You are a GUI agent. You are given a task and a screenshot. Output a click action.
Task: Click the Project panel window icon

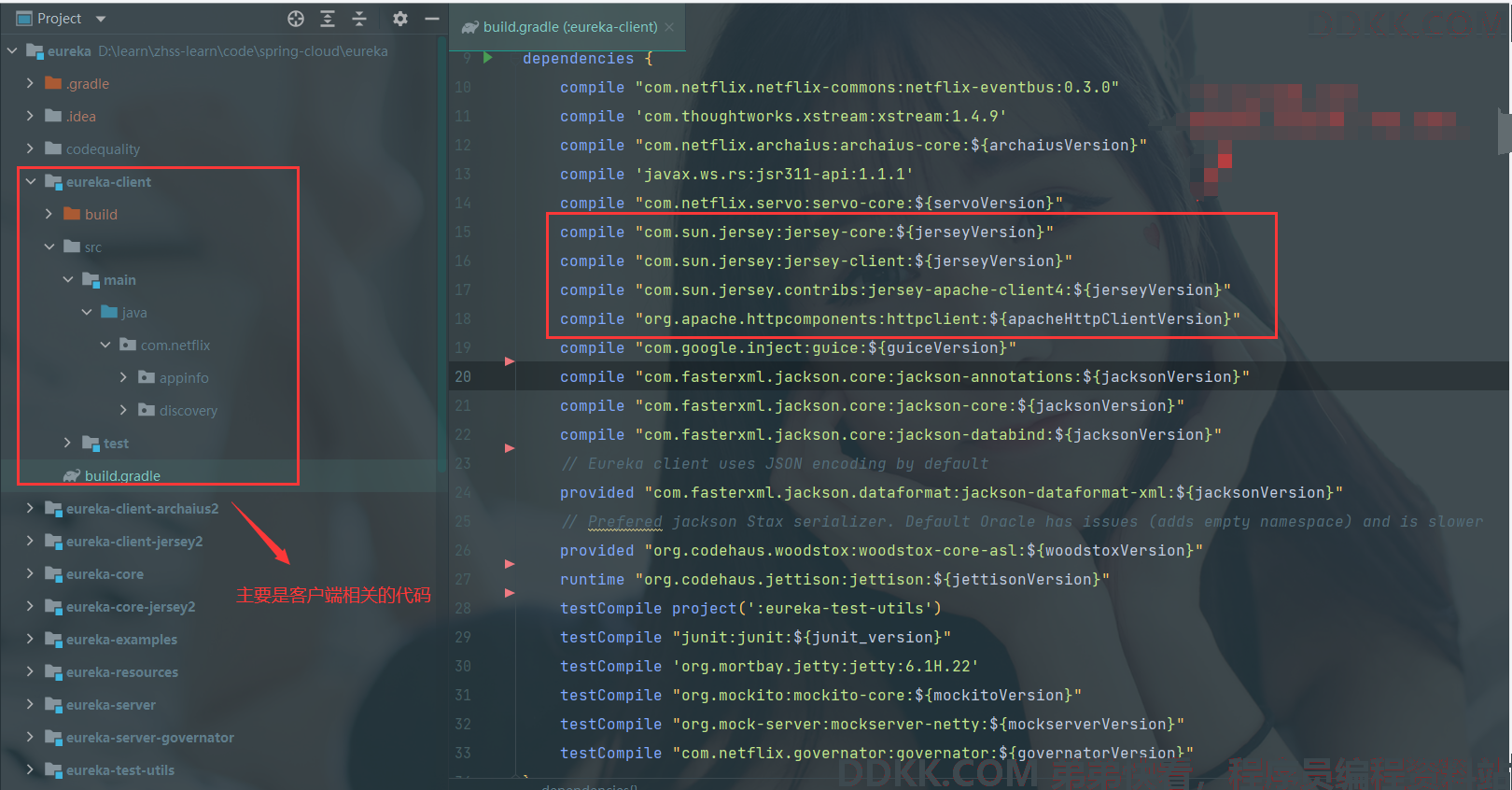click(x=24, y=19)
